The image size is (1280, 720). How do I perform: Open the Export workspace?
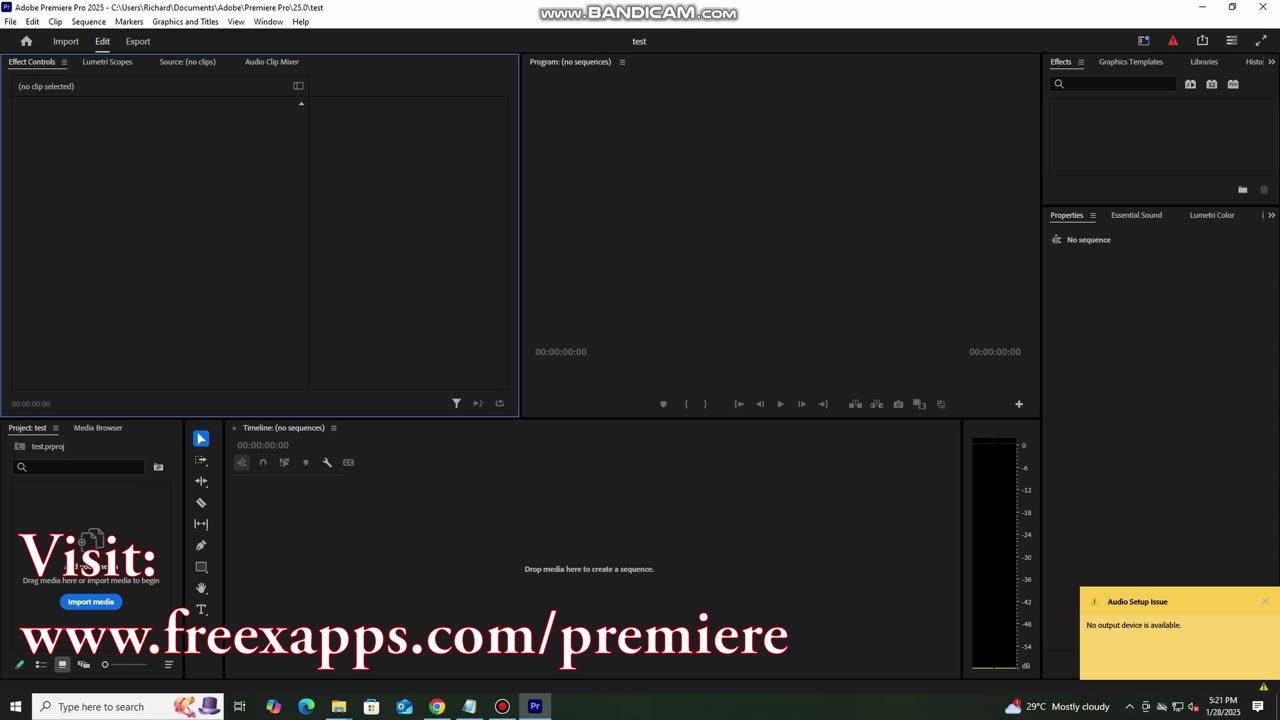tap(138, 41)
